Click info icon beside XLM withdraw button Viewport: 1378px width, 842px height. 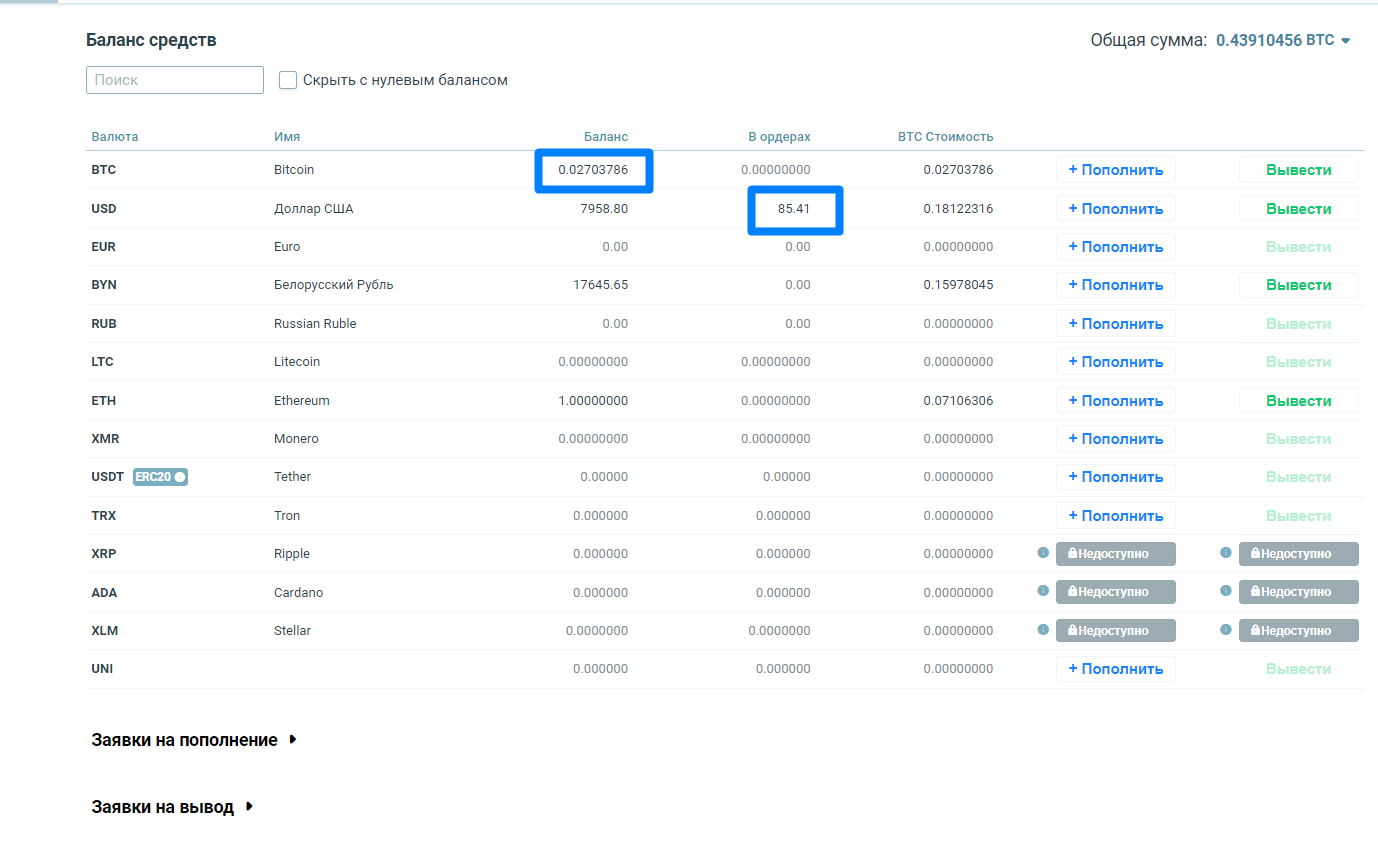pyautogui.click(x=1225, y=629)
